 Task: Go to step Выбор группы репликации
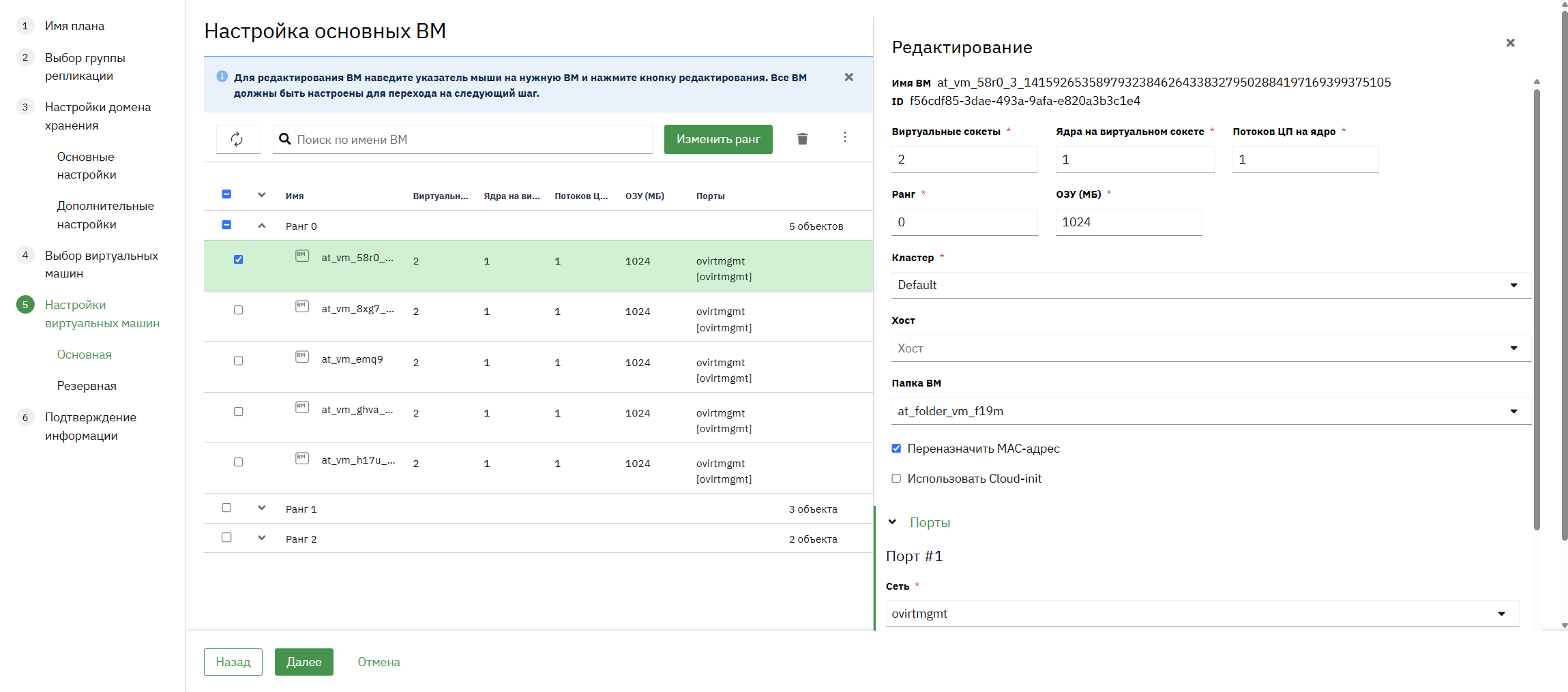(85, 67)
